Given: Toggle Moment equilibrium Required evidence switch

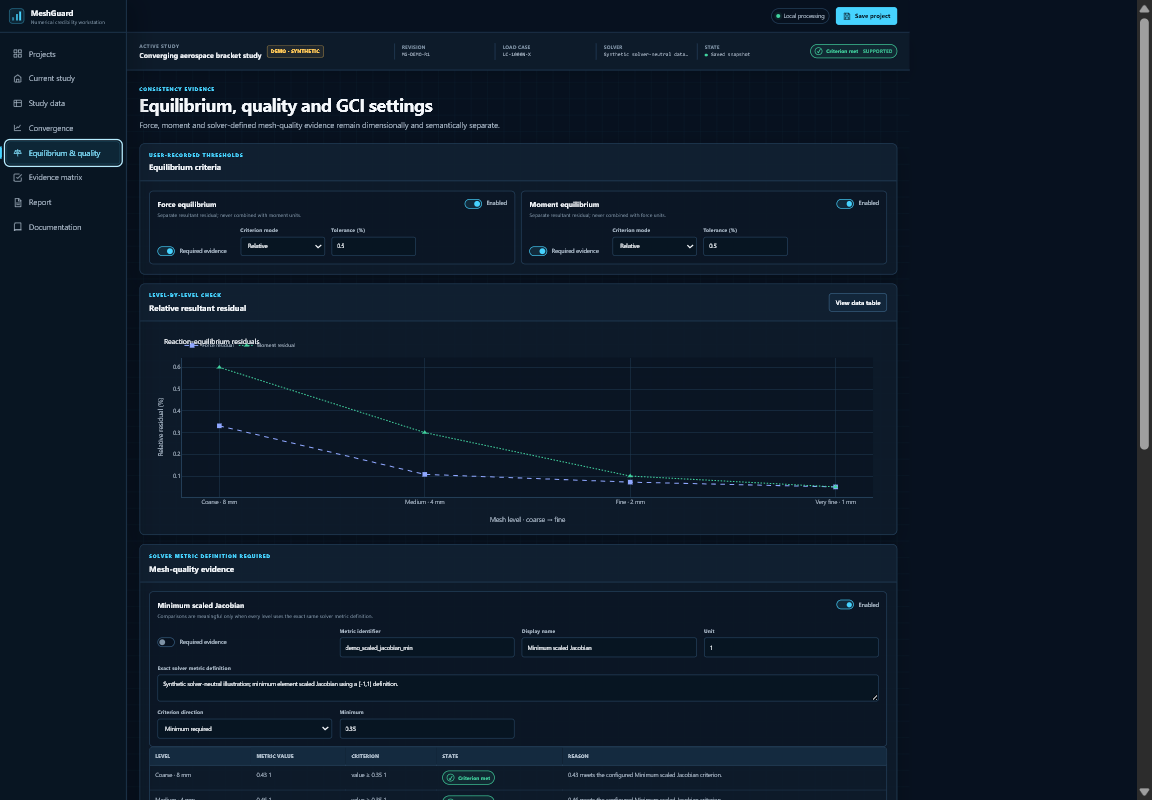Looking at the screenshot, I should coord(538,251).
